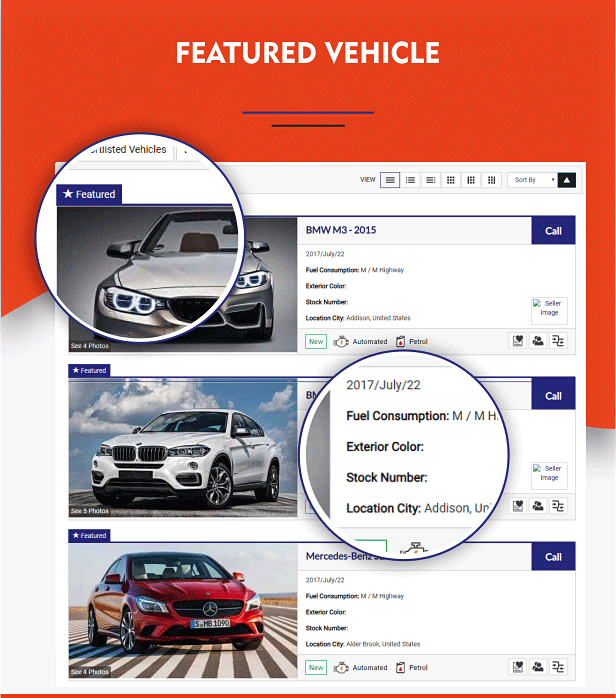This screenshot has width=616, height=698.
Task: Click 'Location City: Addison, United States' on BMW M3
Action: (358, 318)
